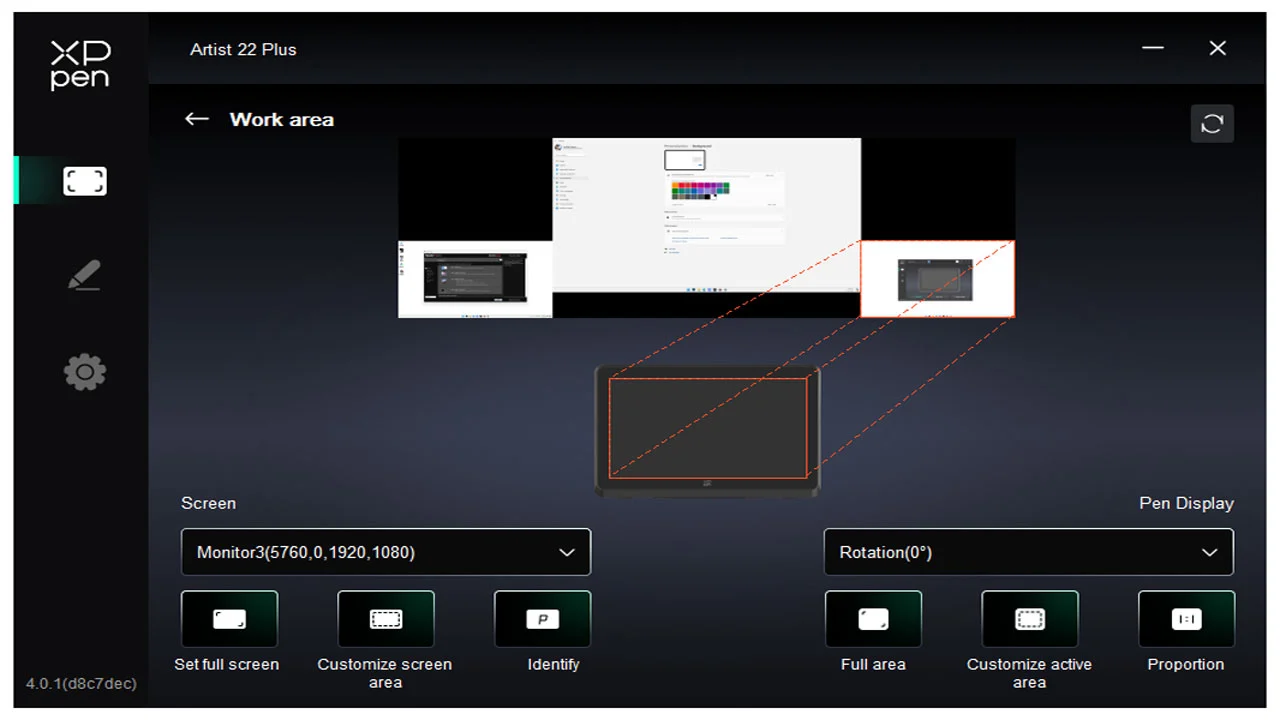Select the highlighted right monitor thumbnail
Image resolution: width=1280 pixels, height=720 pixels.
pos(937,279)
